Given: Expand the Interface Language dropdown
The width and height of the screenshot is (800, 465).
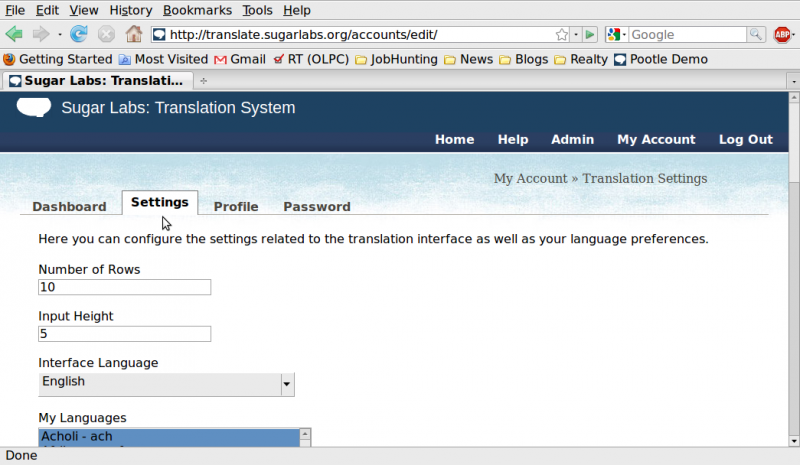Looking at the screenshot, I should tap(287, 384).
